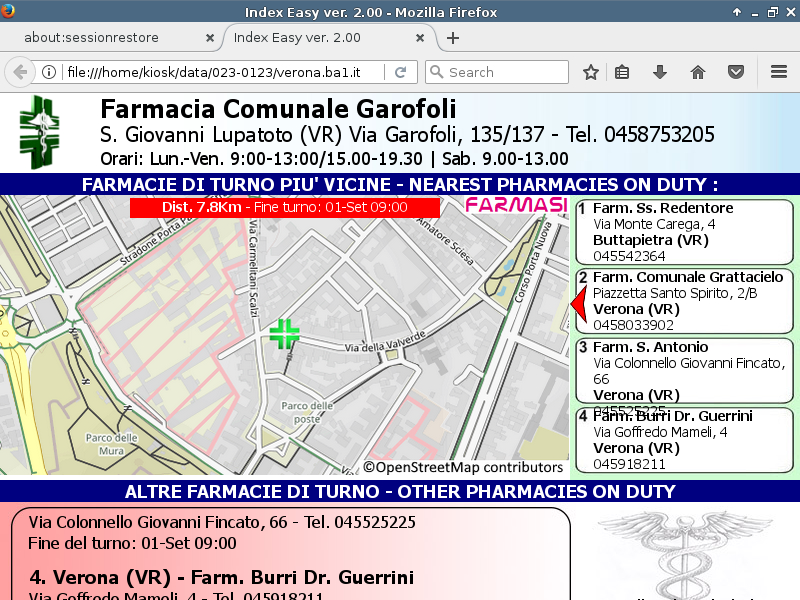
Task: Reload the current page
Action: [400, 72]
